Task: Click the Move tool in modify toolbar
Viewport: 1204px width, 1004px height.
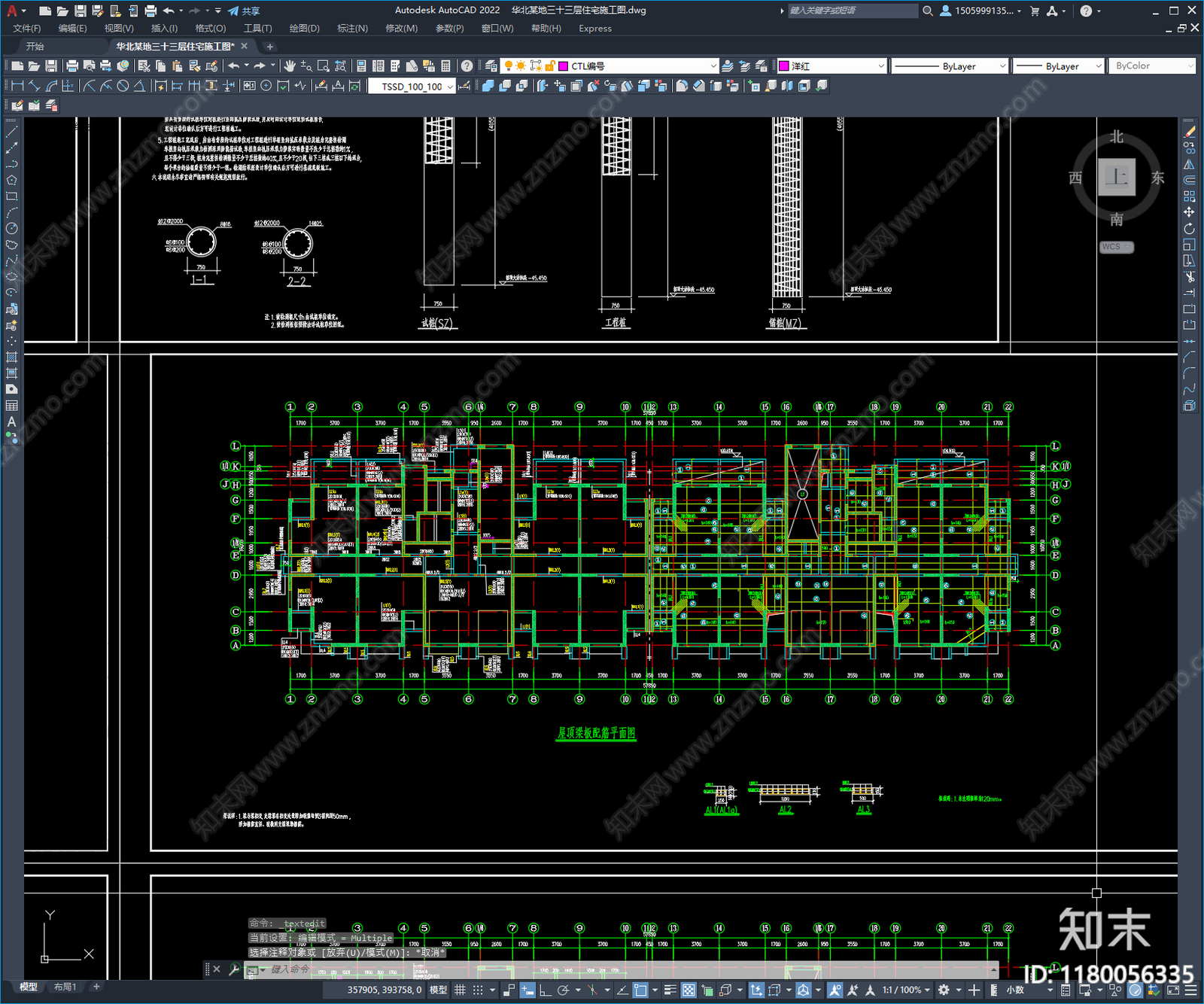Action: pos(1190,212)
